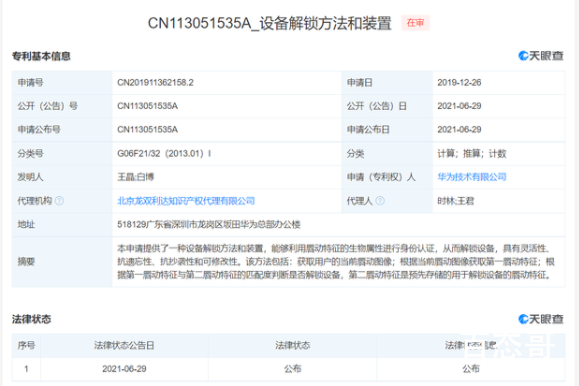This screenshot has width=579, height=386.
Task: Click the 序号 column header
Action: (26, 345)
